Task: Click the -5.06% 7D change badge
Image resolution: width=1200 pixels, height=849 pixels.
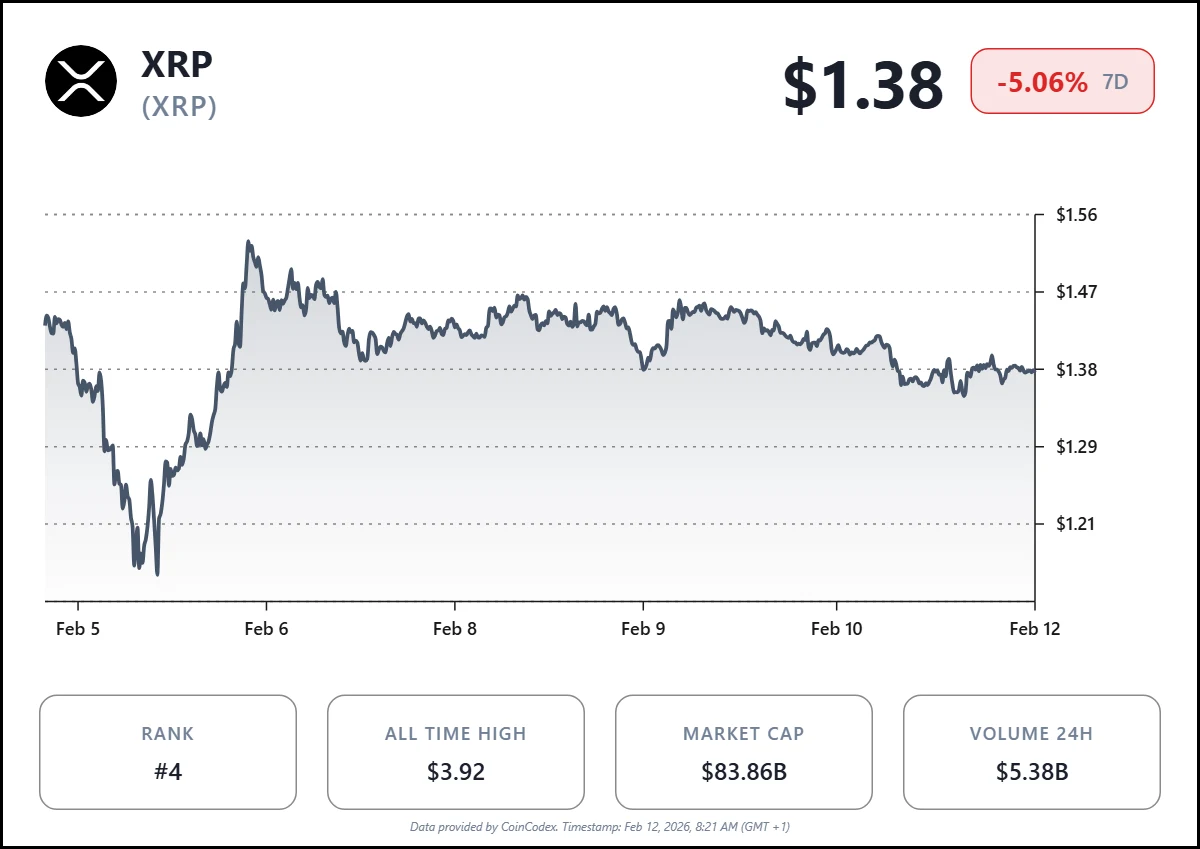Action: [x=1062, y=81]
